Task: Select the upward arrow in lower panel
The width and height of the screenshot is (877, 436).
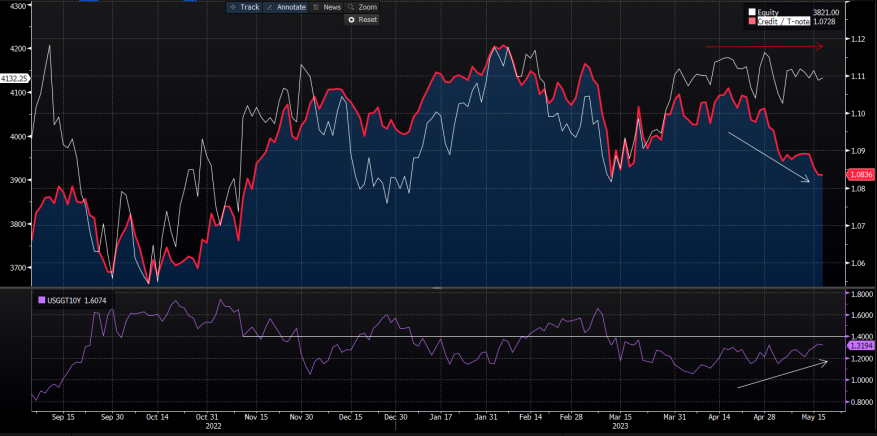Action: pos(782,374)
